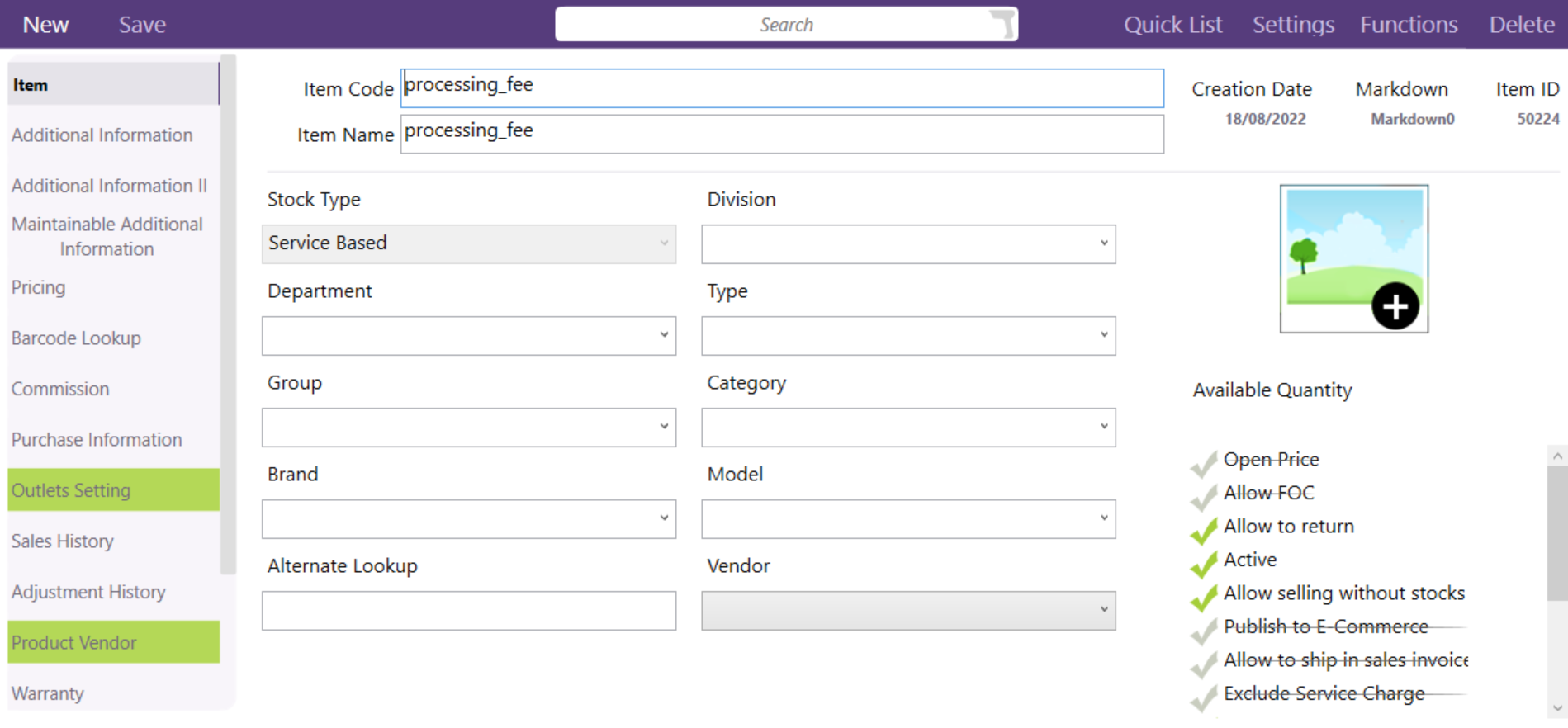The height and width of the screenshot is (728, 1568).
Task: Toggle Publish to E-Commerce checkmark
Action: 1204,630
